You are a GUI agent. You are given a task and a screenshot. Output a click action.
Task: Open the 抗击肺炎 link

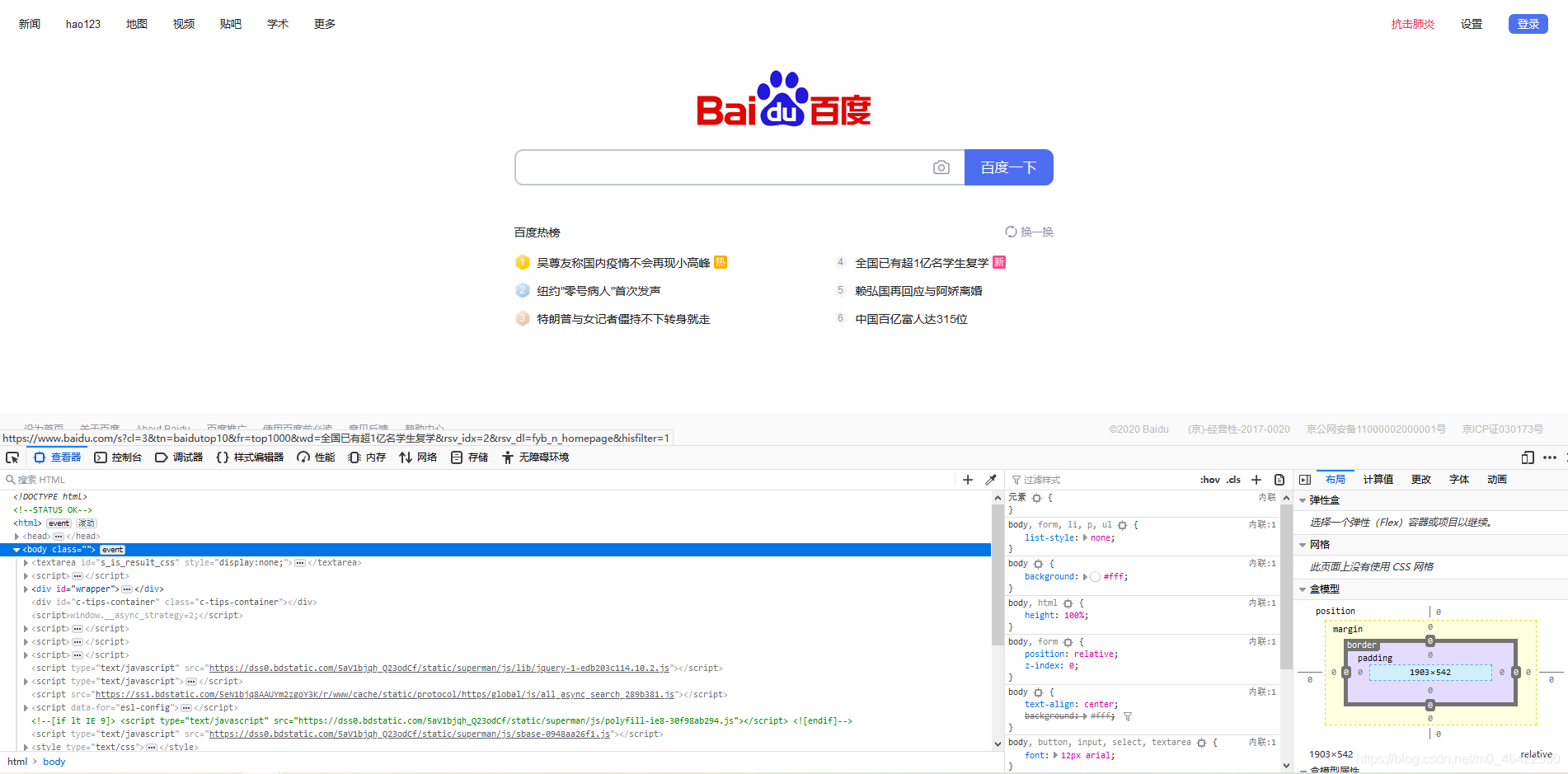[1413, 24]
